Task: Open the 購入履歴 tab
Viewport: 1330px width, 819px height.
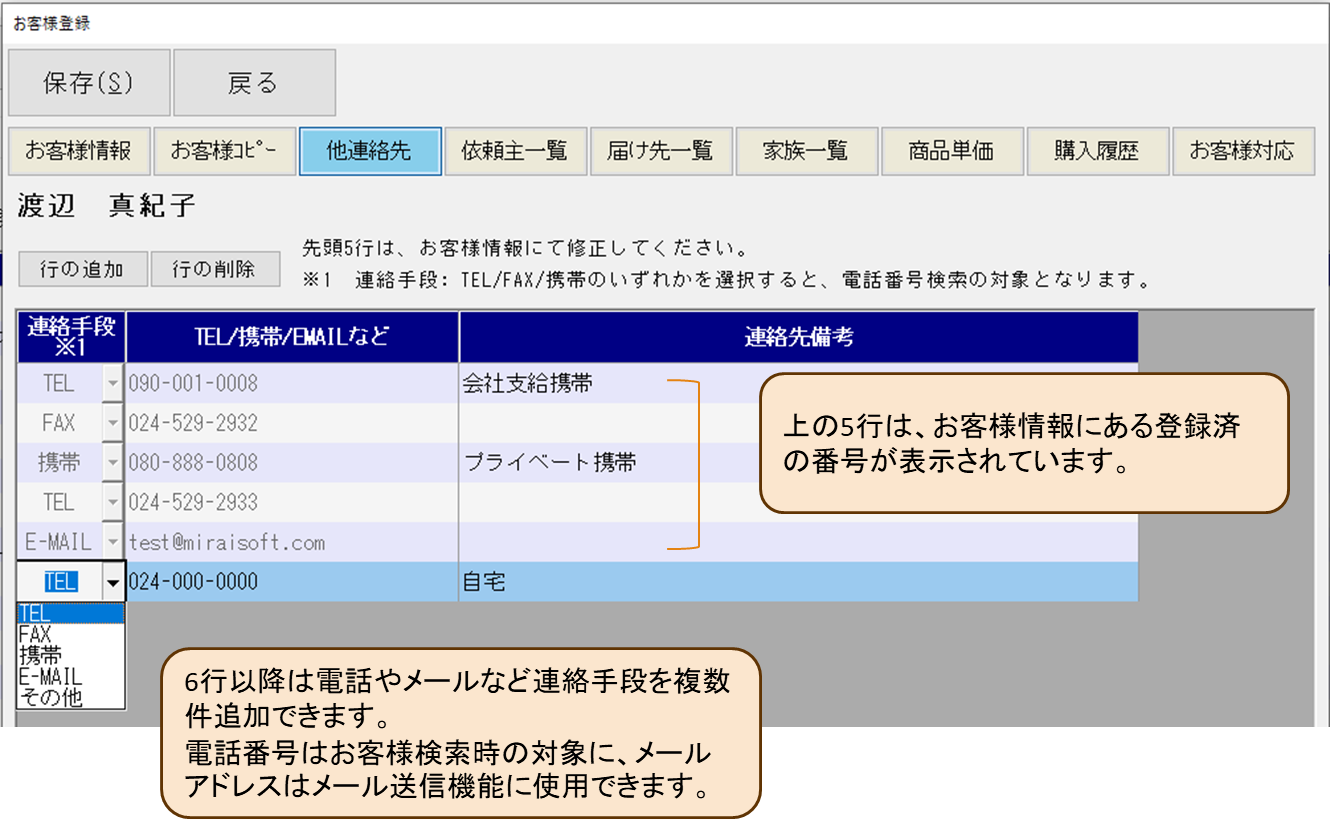Action: 1096,151
